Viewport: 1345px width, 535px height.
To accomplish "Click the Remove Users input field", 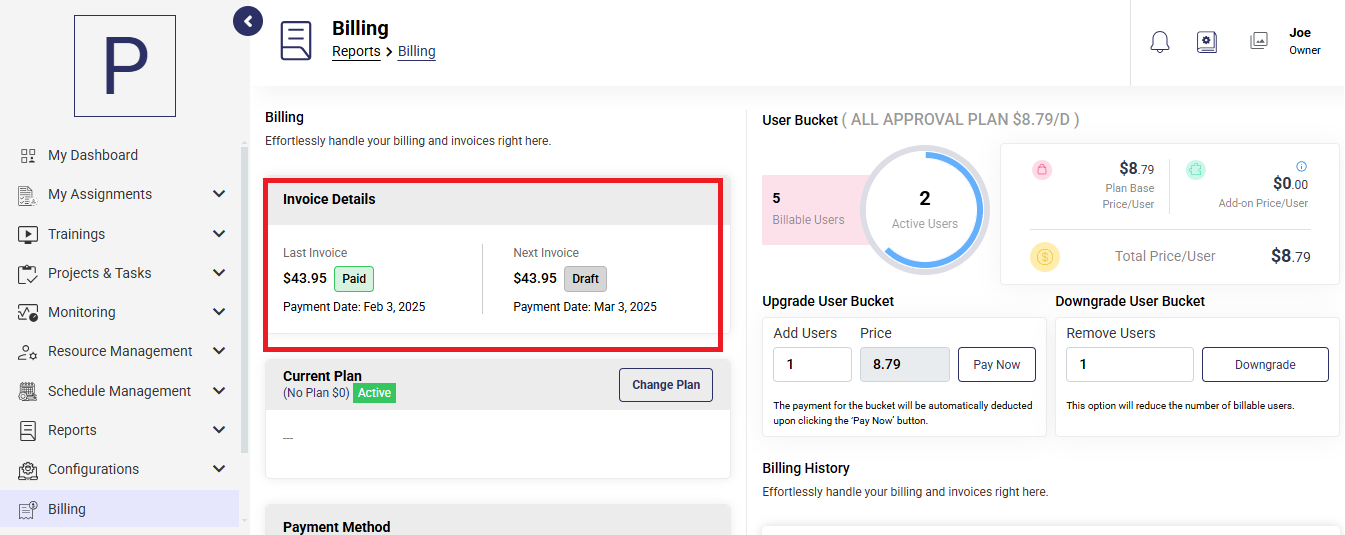I will (1130, 365).
